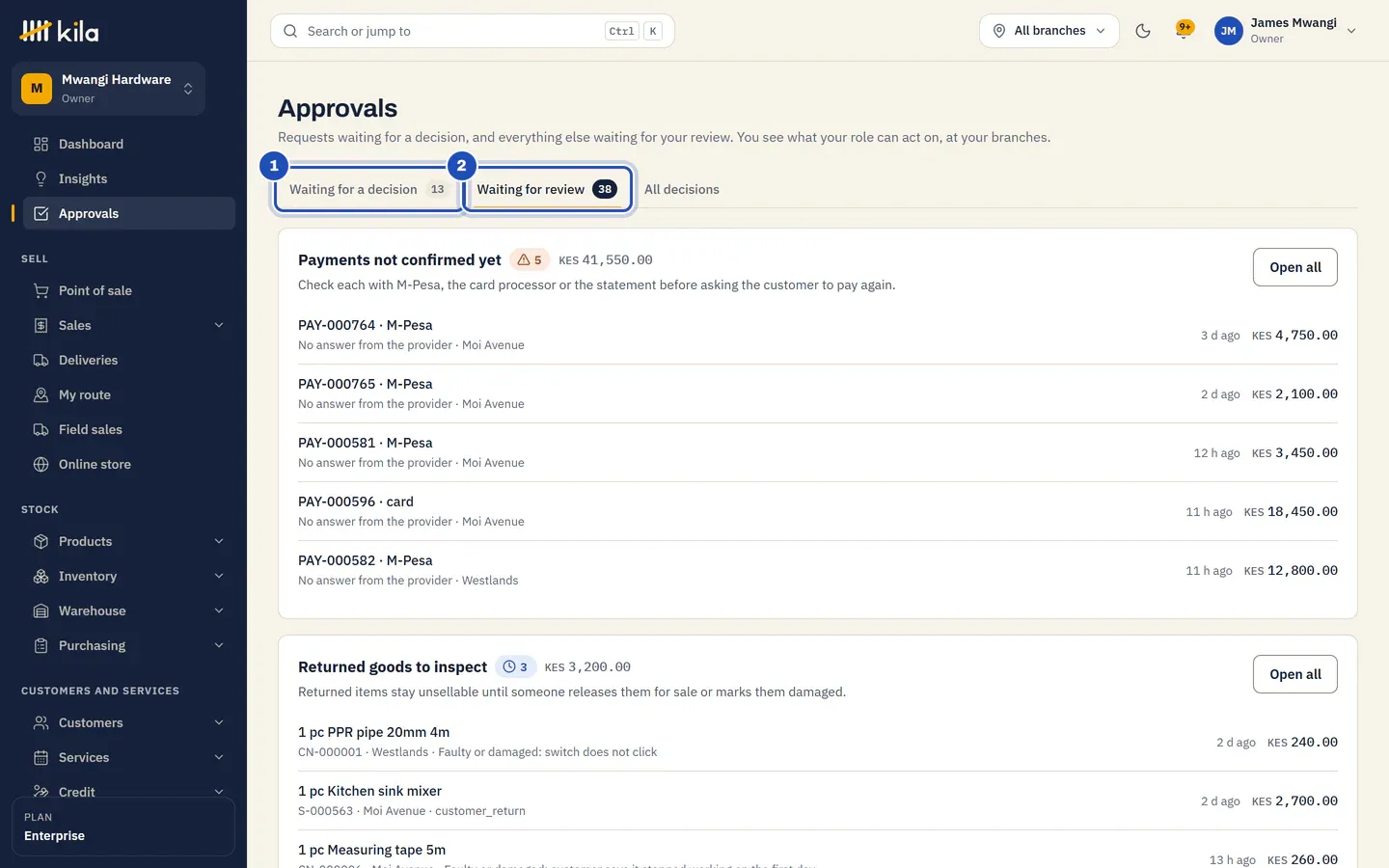Open the All branches dropdown
Screen dimensions: 1389x868
tap(1049, 31)
